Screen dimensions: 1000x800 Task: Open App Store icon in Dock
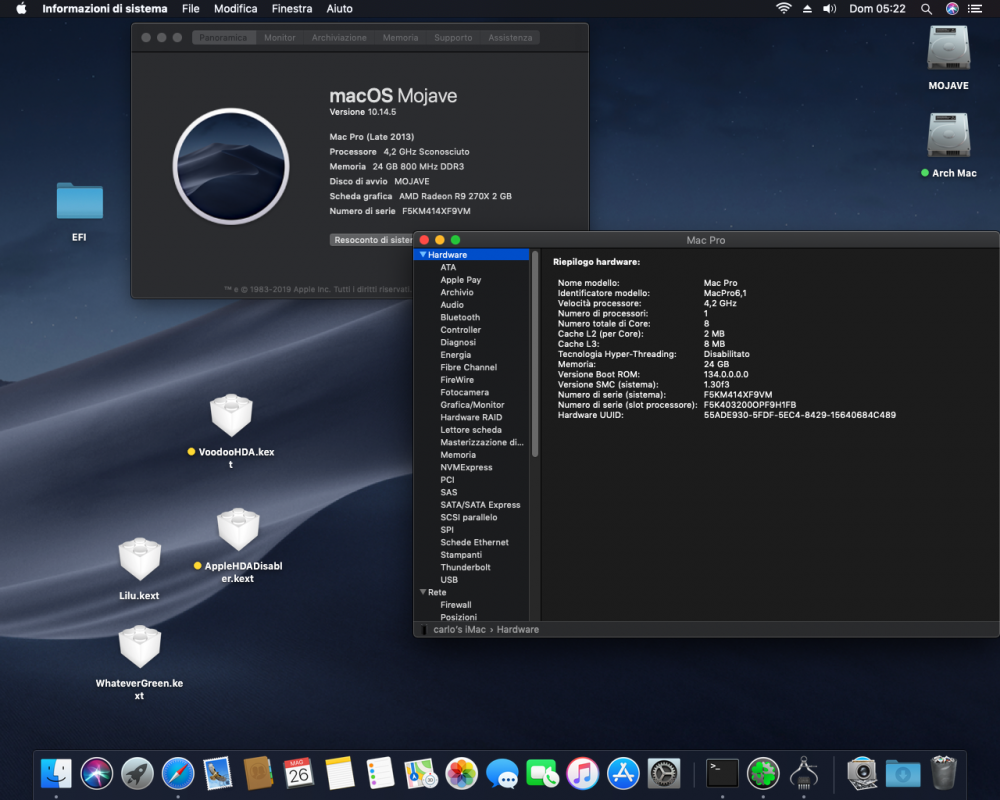pos(623,773)
